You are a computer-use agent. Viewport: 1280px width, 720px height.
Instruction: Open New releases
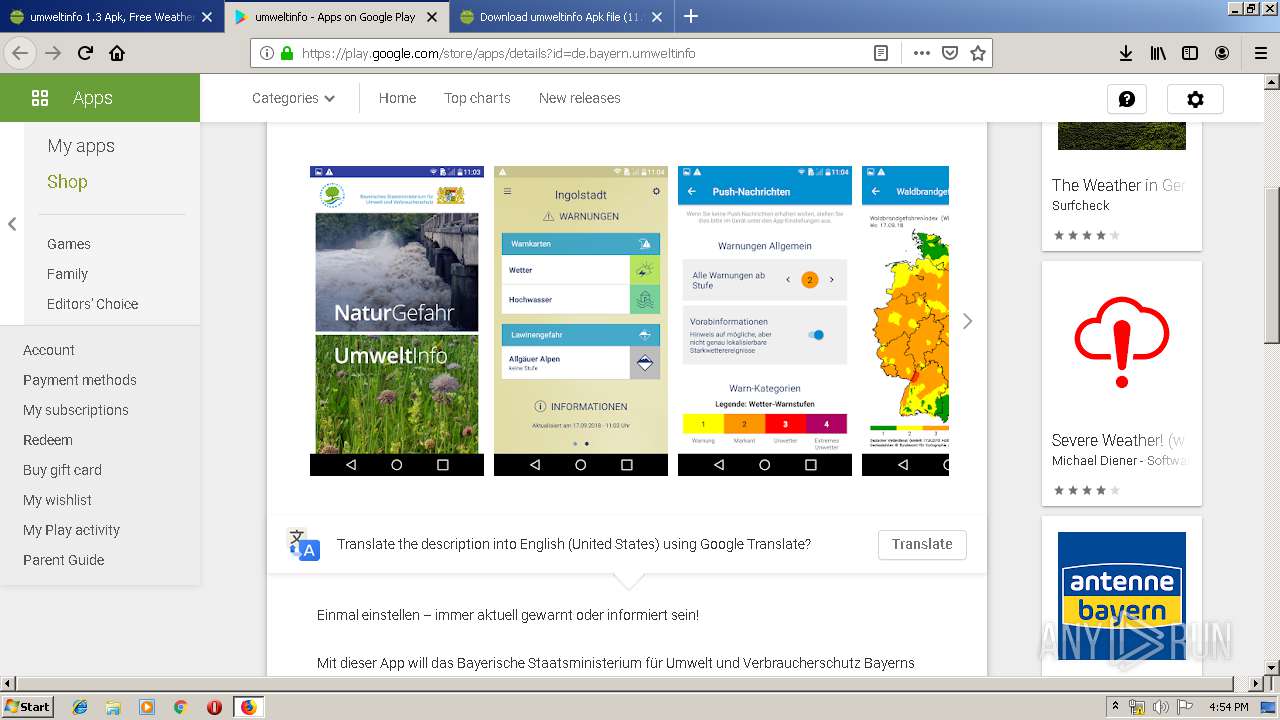tap(580, 98)
